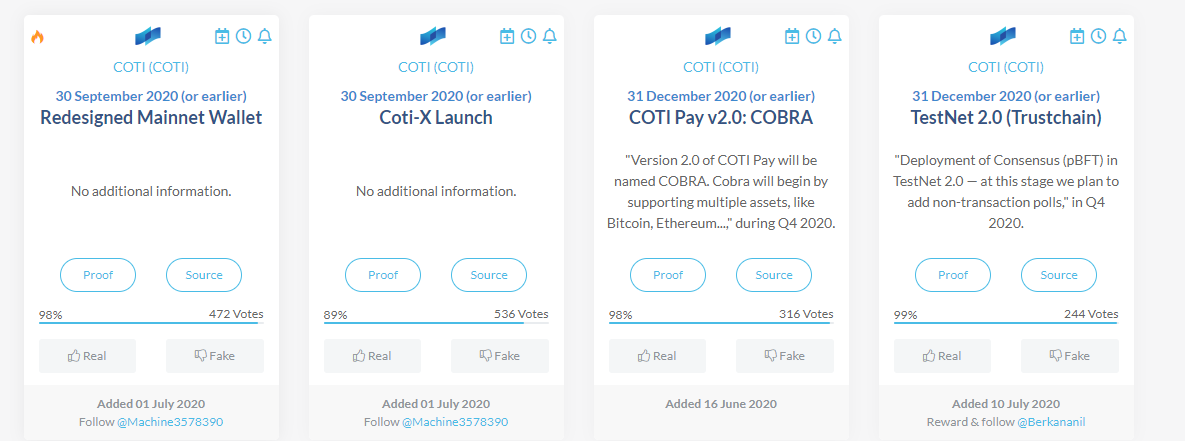Set bell alert for COTI Pay v2.0 event
The image size is (1185, 441).
[x=834, y=35]
